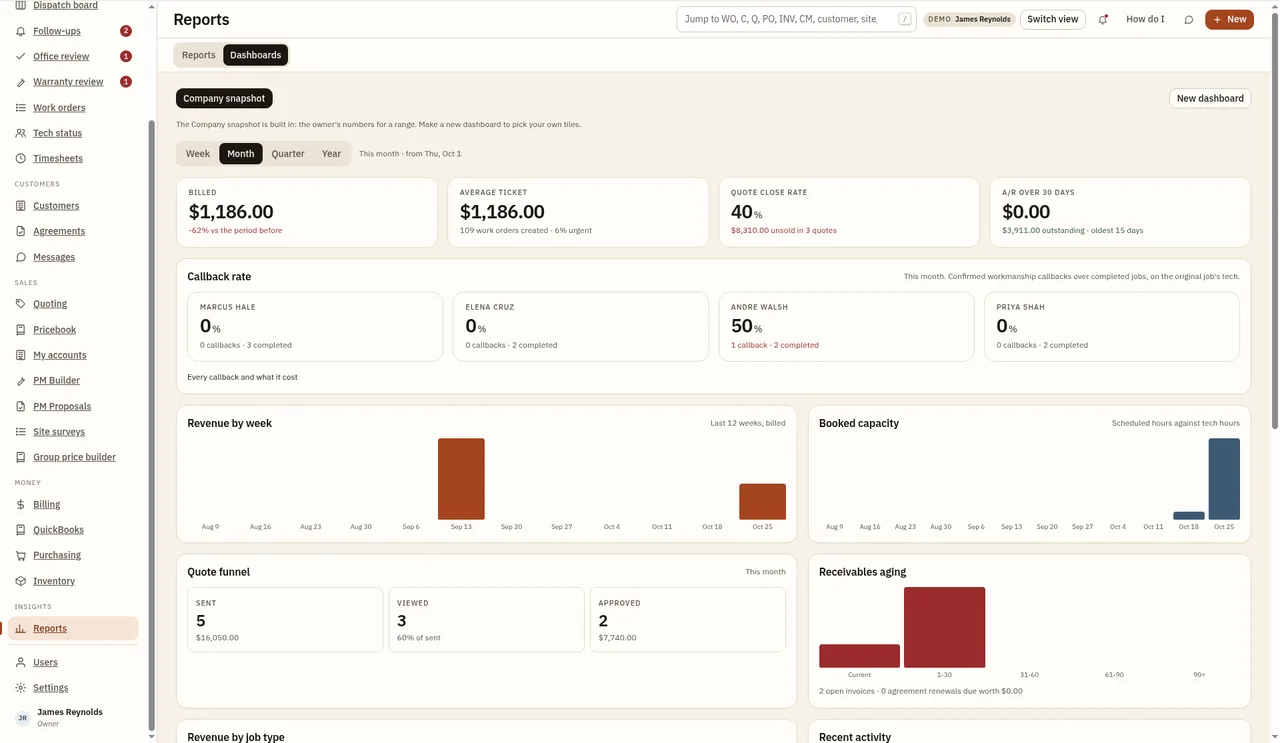Click the Work orders list icon

pyautogui.click(x=21, y=108)
